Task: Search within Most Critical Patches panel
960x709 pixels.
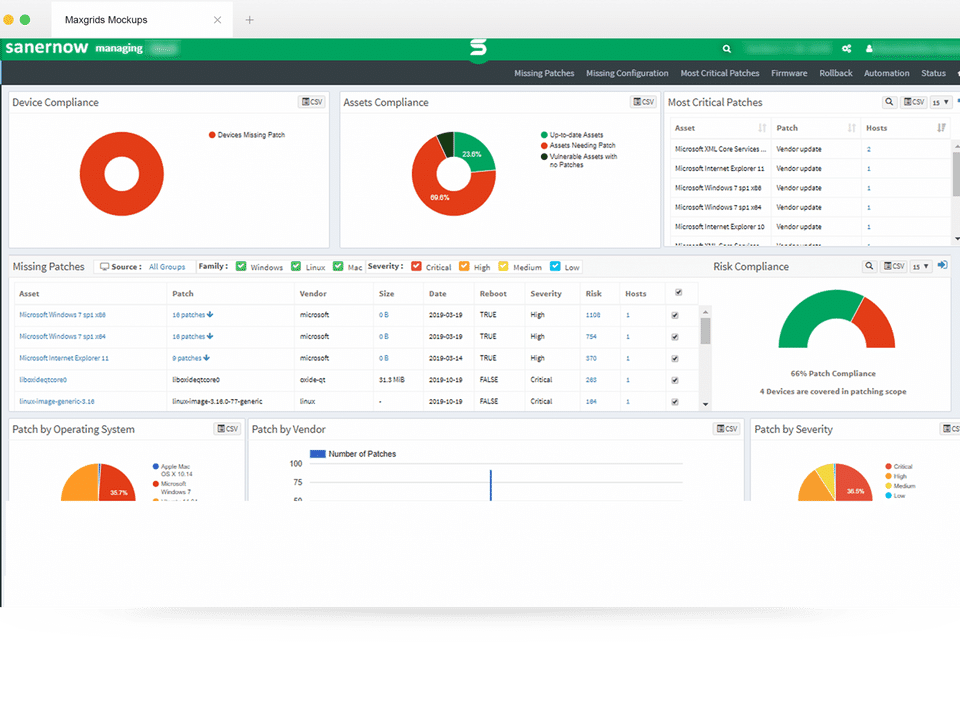Action: click(x=889, y=102)
